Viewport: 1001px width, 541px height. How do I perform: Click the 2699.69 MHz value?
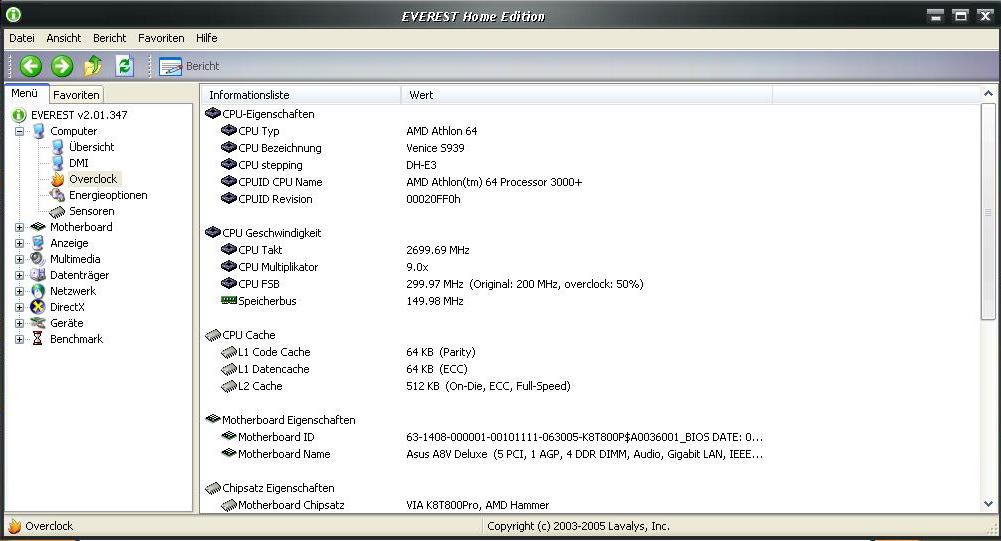tap(438, 250)
